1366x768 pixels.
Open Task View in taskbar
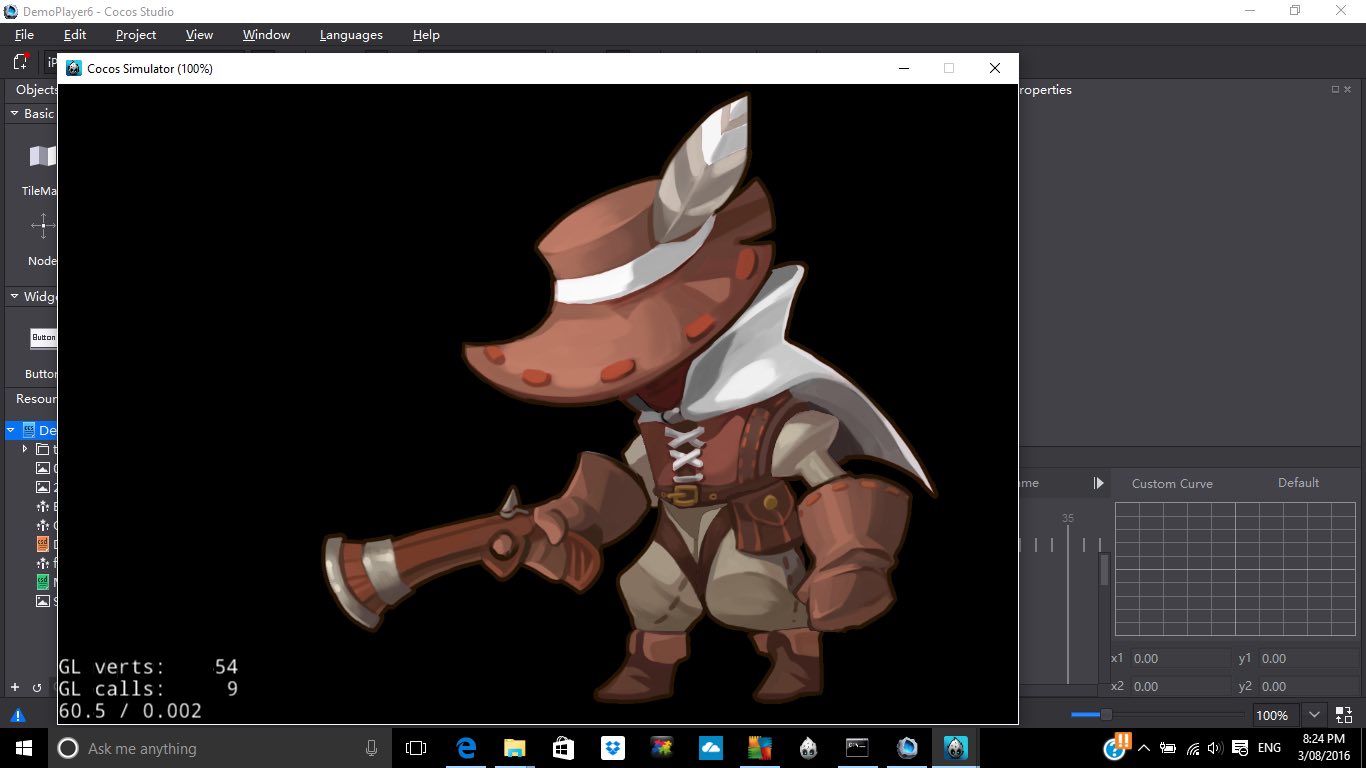416,748
